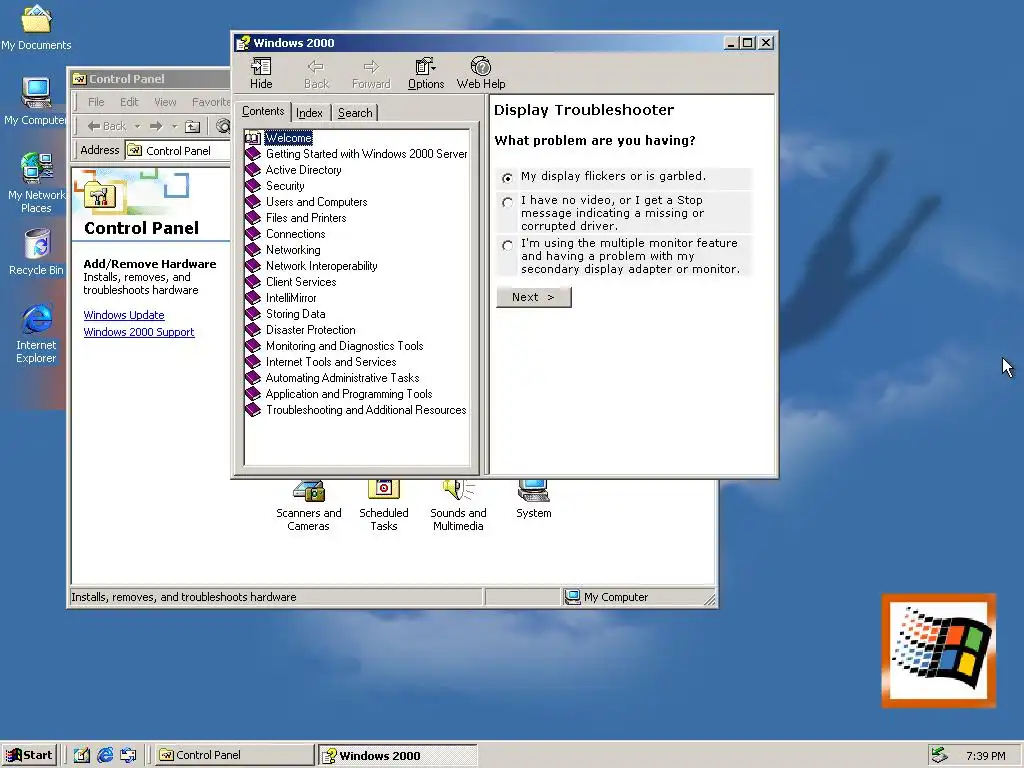The height and width of the screenshot is (768, 1024).
Task: Expand Getting Started with Windows 2000 Server
Action: [366, 154]
